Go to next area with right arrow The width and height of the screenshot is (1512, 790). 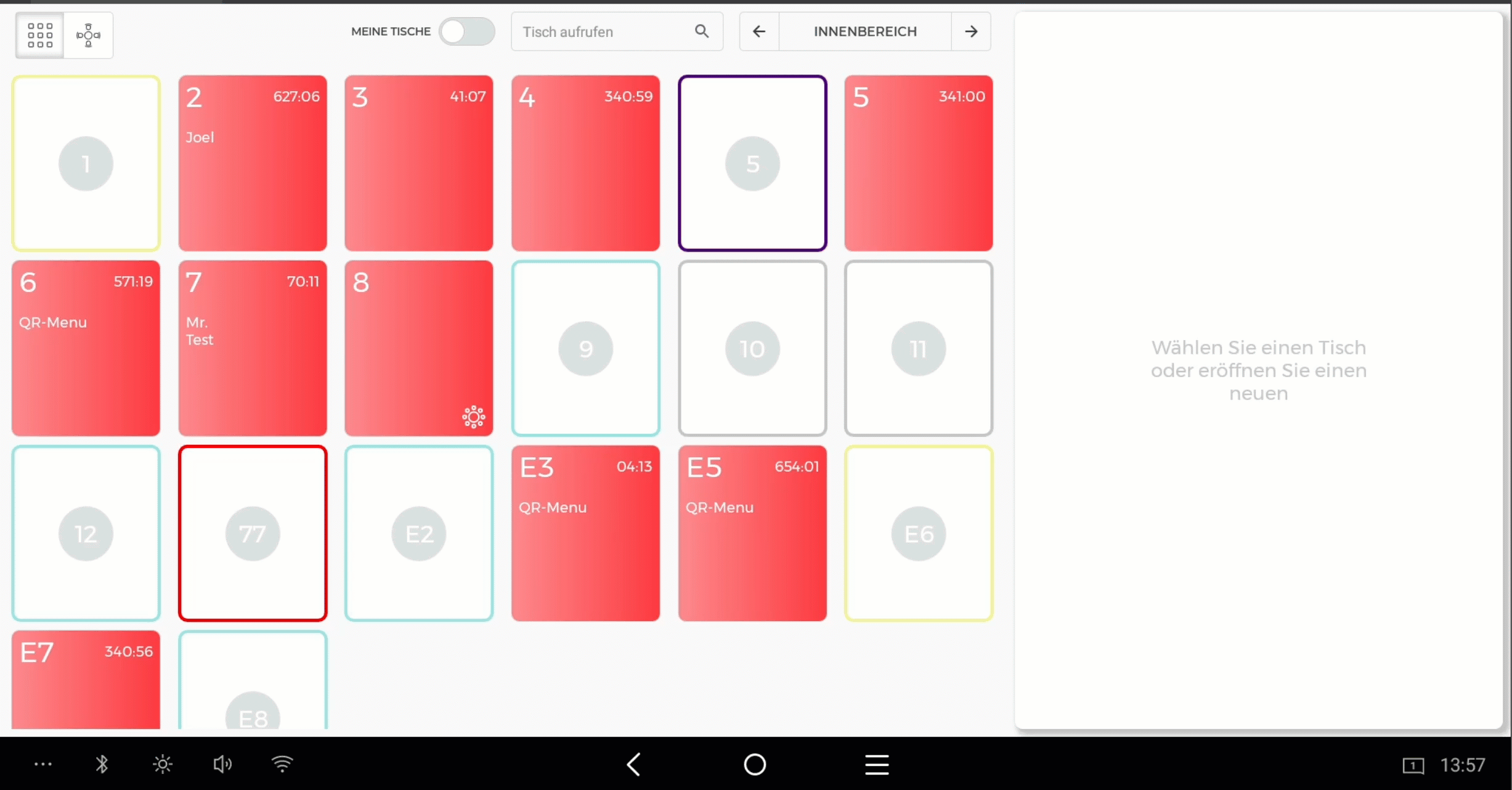pyautogui.click(x=971, y=31)
